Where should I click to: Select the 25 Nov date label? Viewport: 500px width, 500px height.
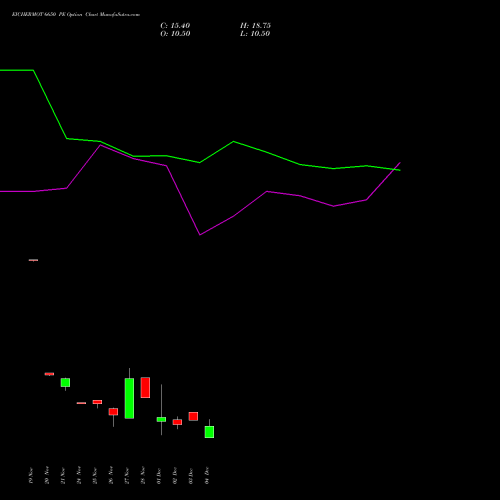click(95, 475)
